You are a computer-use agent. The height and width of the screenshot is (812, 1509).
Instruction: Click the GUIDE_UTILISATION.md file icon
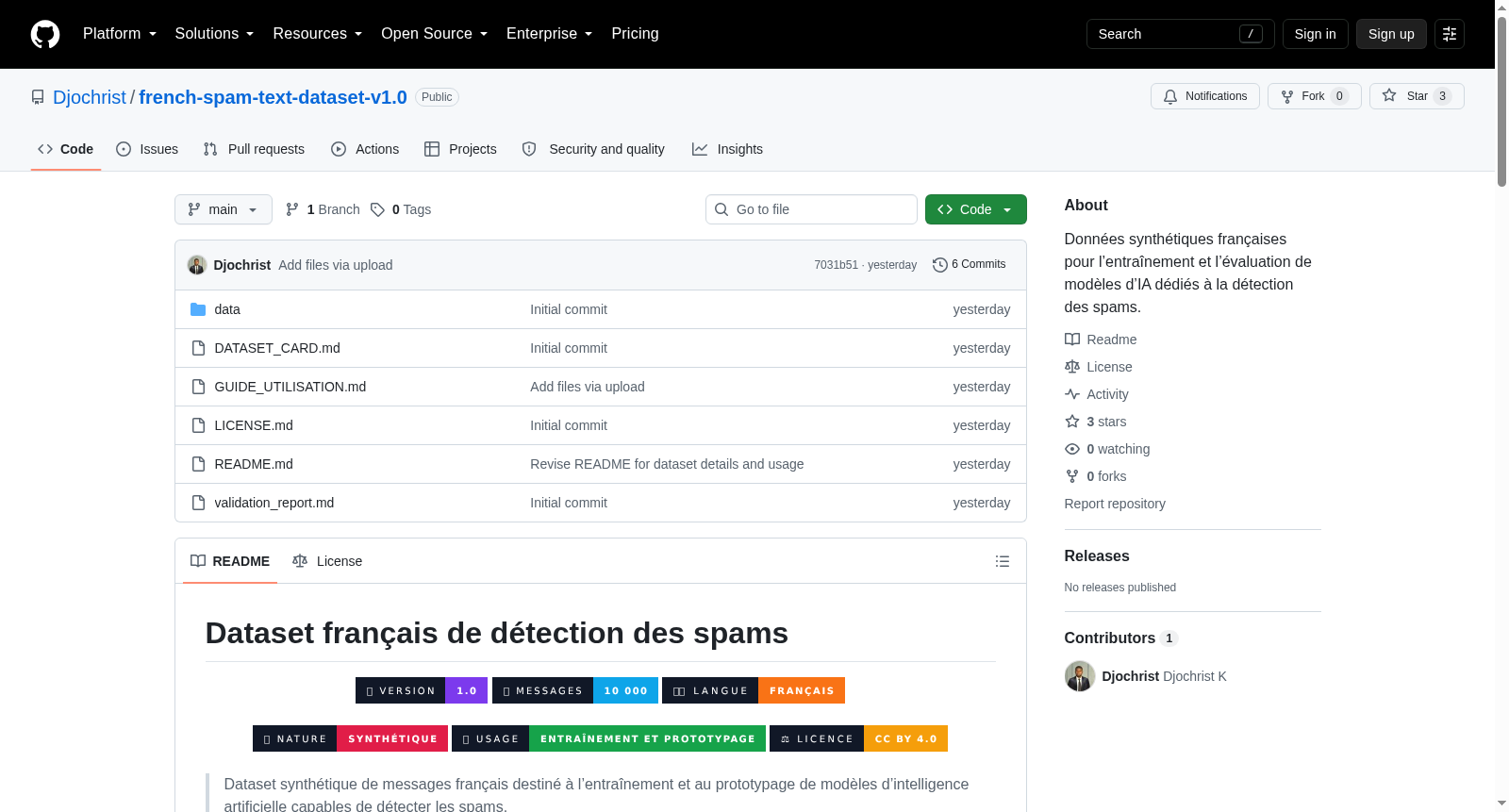[198, 387]
